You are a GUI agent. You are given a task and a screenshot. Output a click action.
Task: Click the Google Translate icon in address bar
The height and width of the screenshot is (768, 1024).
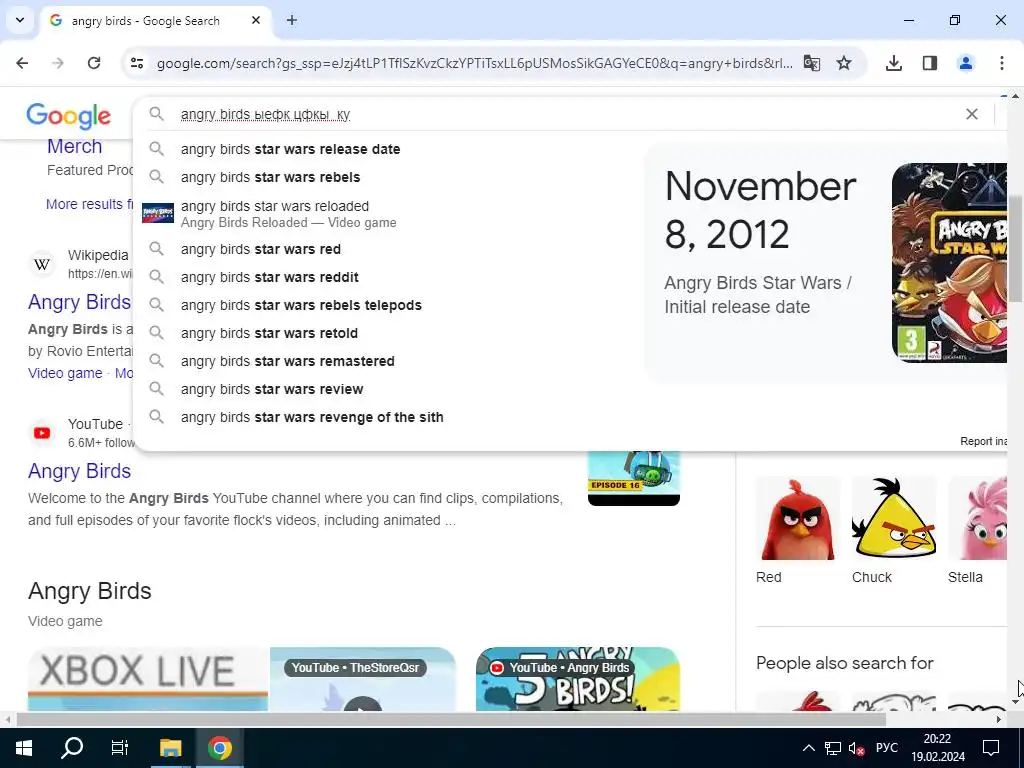(x=812, y=63)
